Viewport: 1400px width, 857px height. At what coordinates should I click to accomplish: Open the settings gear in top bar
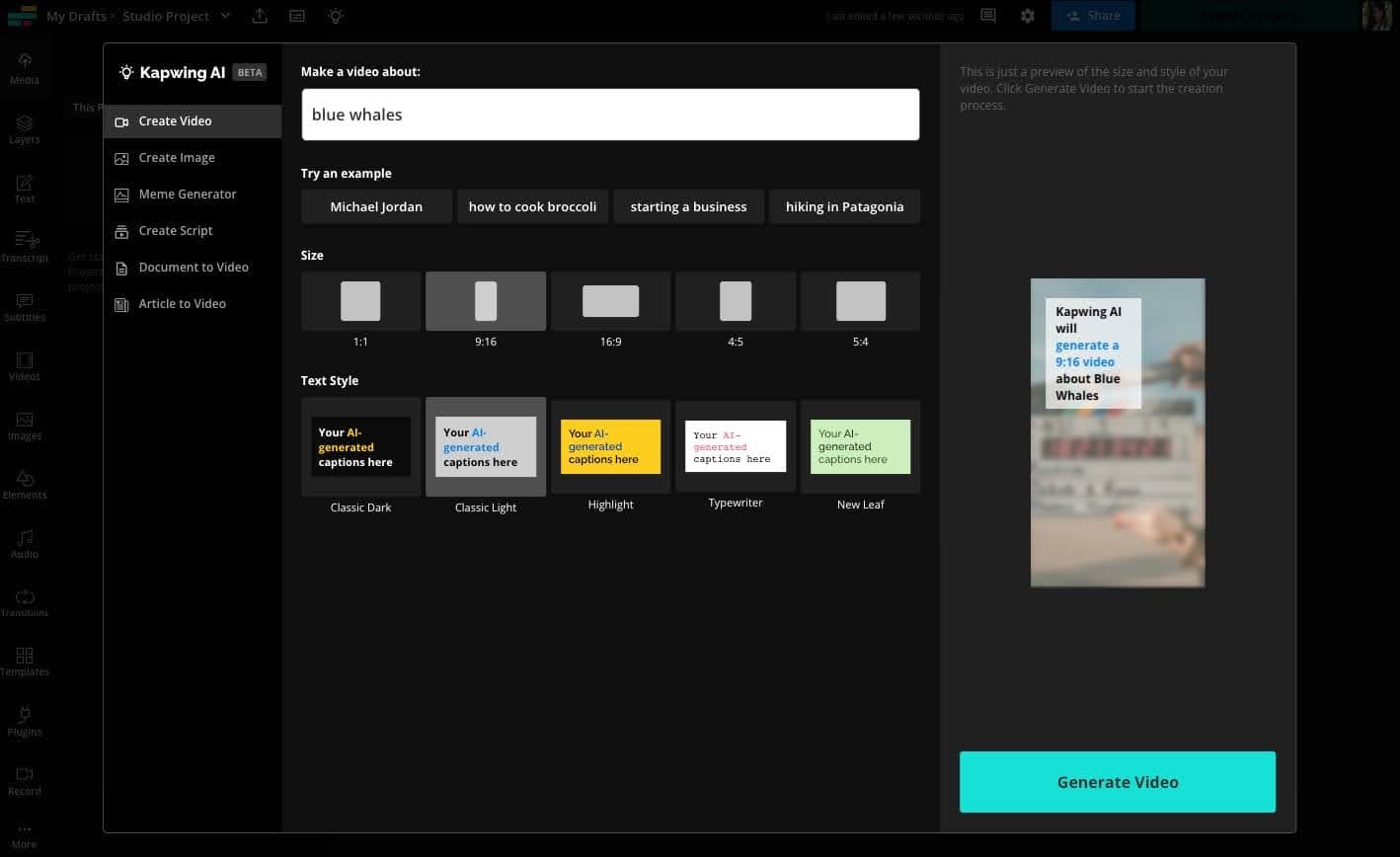(1028, 16)
